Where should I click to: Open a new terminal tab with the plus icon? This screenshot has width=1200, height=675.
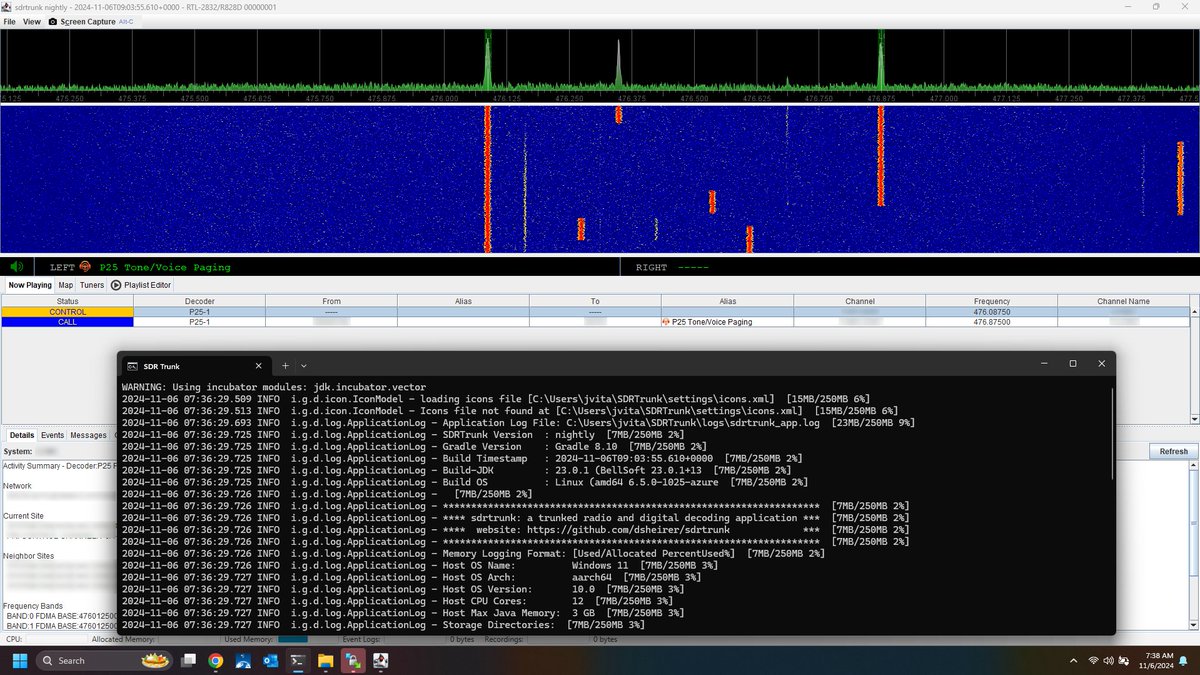(x=285, y=365)
